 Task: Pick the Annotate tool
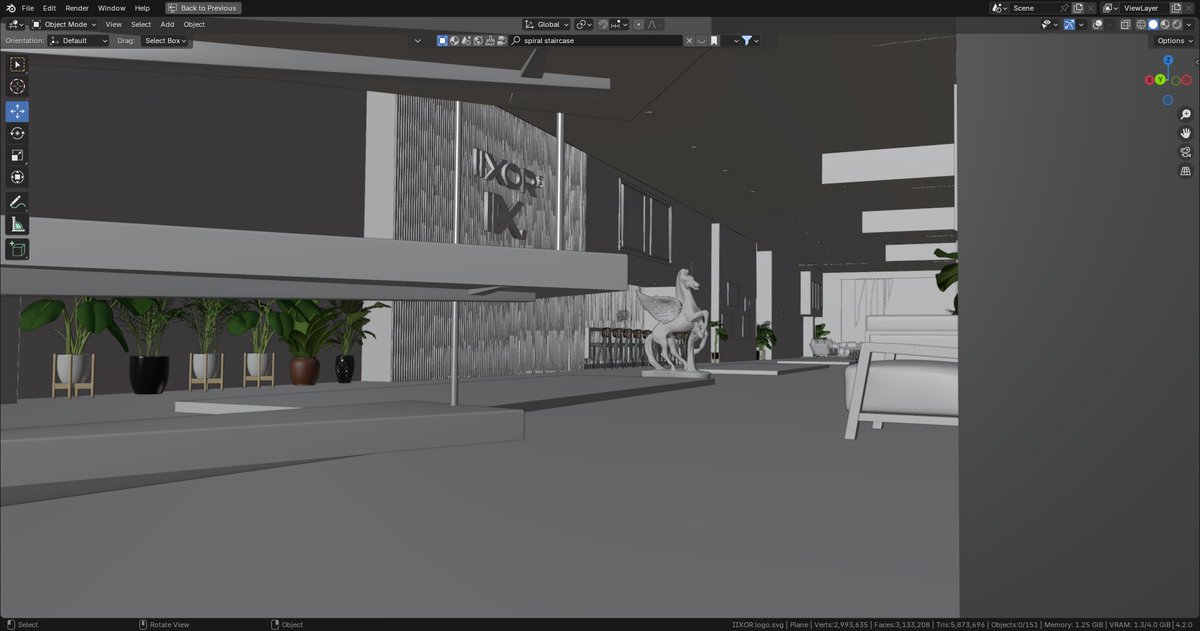click(17, 202)
